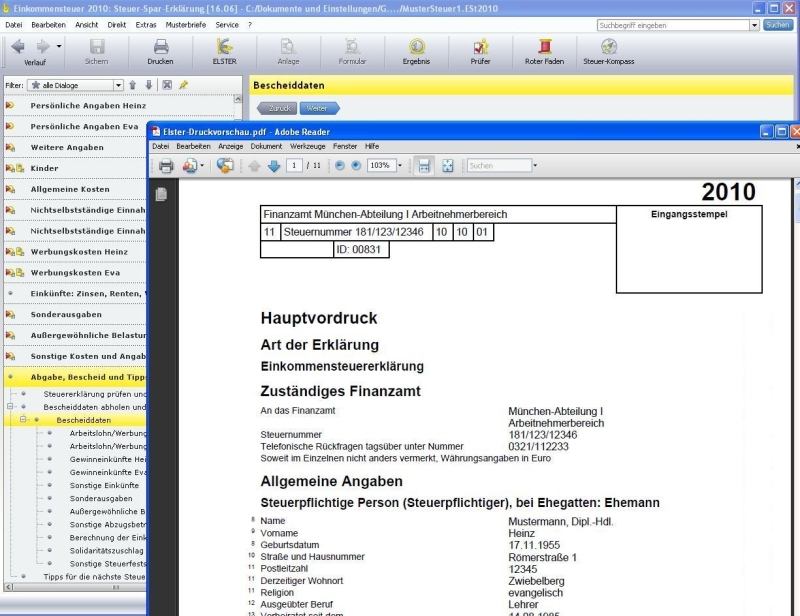
Task: Go to next page in Adobe Reader
Action: tap(274, 166)
